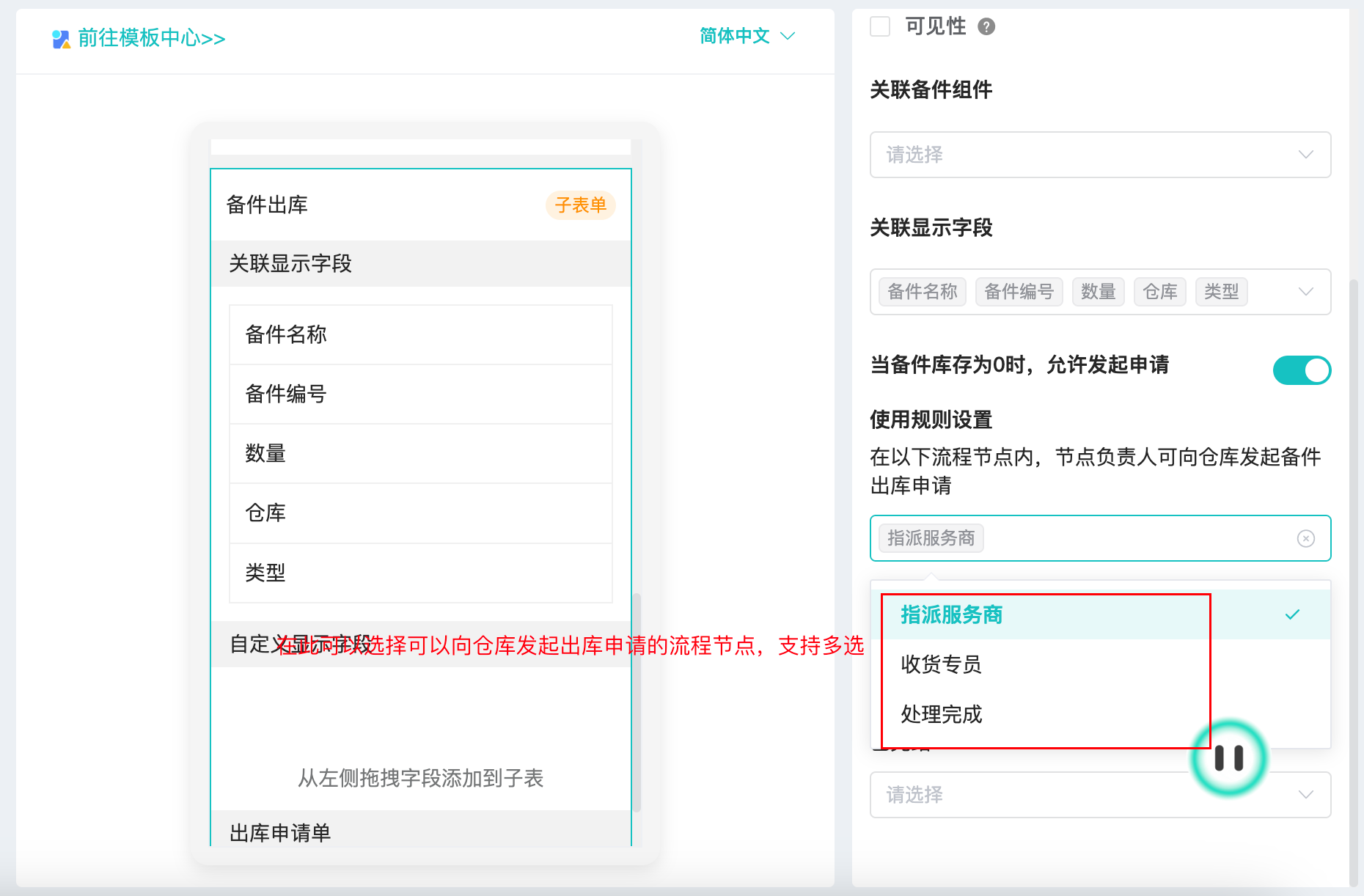Select 收货专员 in the dropdown list

tap(1100, 664)
